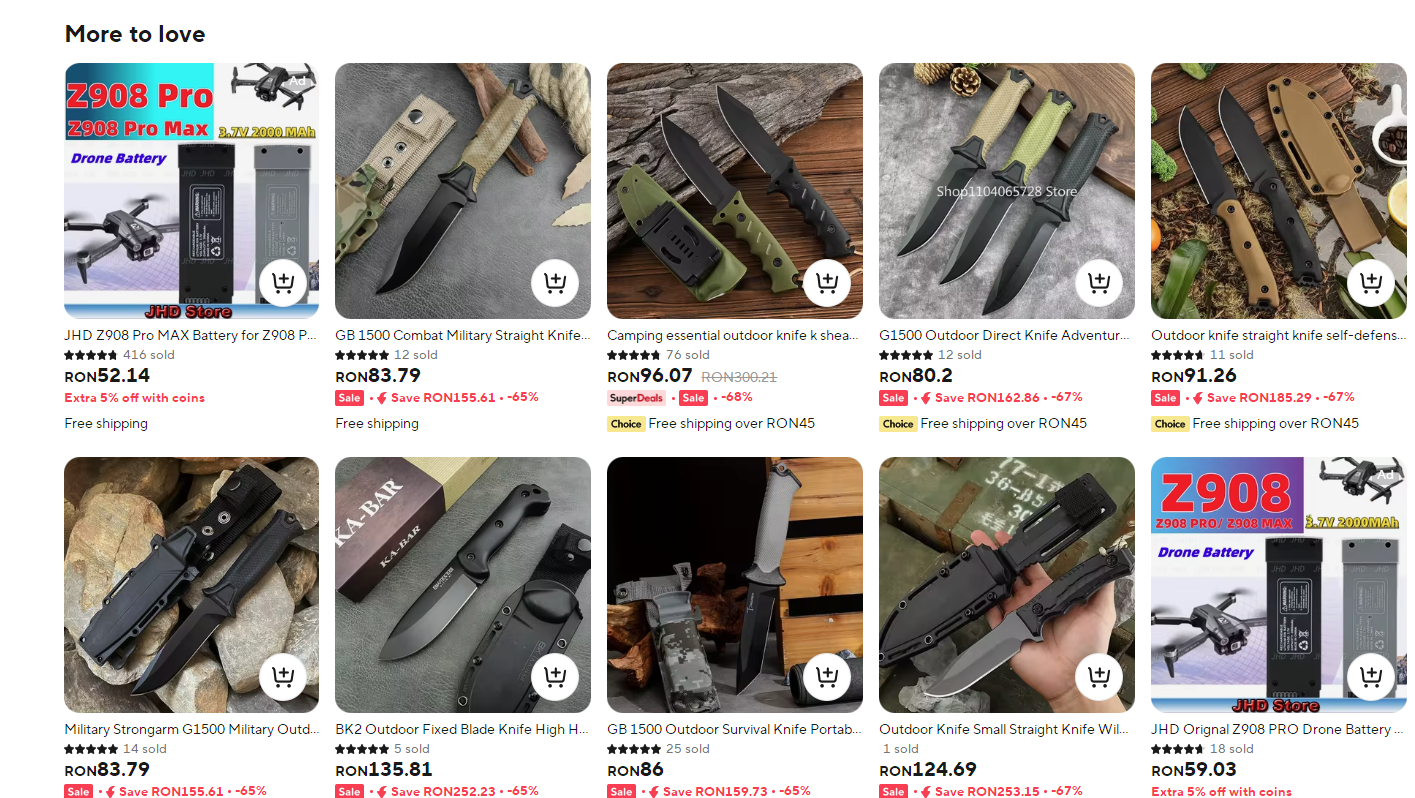This screenshot has height=798, width=1415.
Task: Open Military Strongarm G1500 product title
Action: coord(191,730)
